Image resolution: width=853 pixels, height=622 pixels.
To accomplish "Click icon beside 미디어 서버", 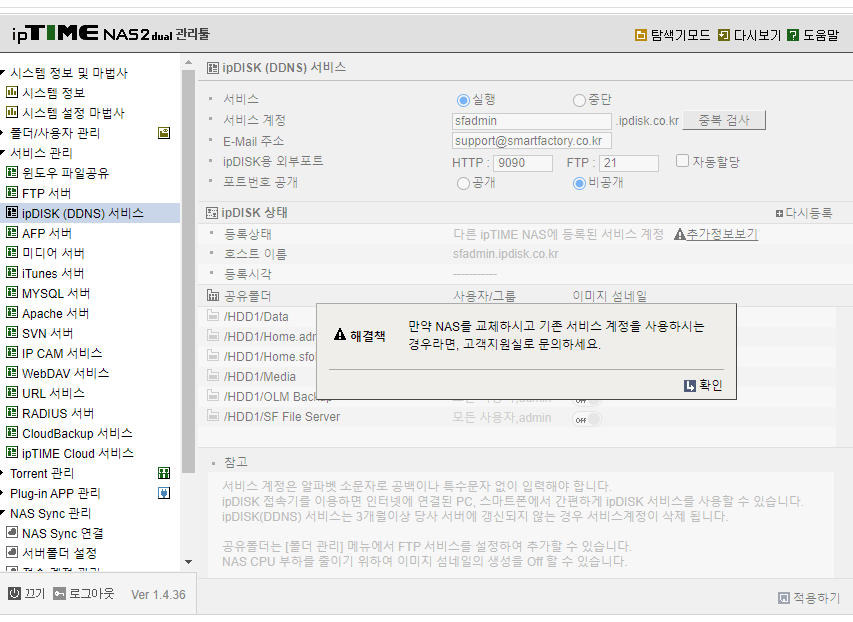I will click(11, 253).
